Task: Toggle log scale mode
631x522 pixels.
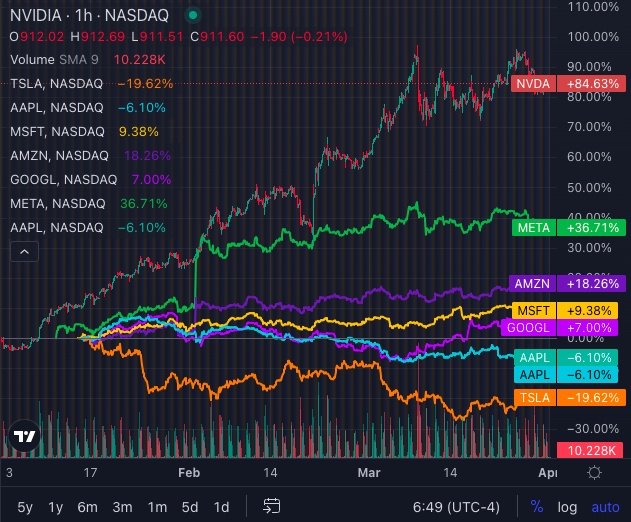Action: pyautogui.click(x=567, y=506)
